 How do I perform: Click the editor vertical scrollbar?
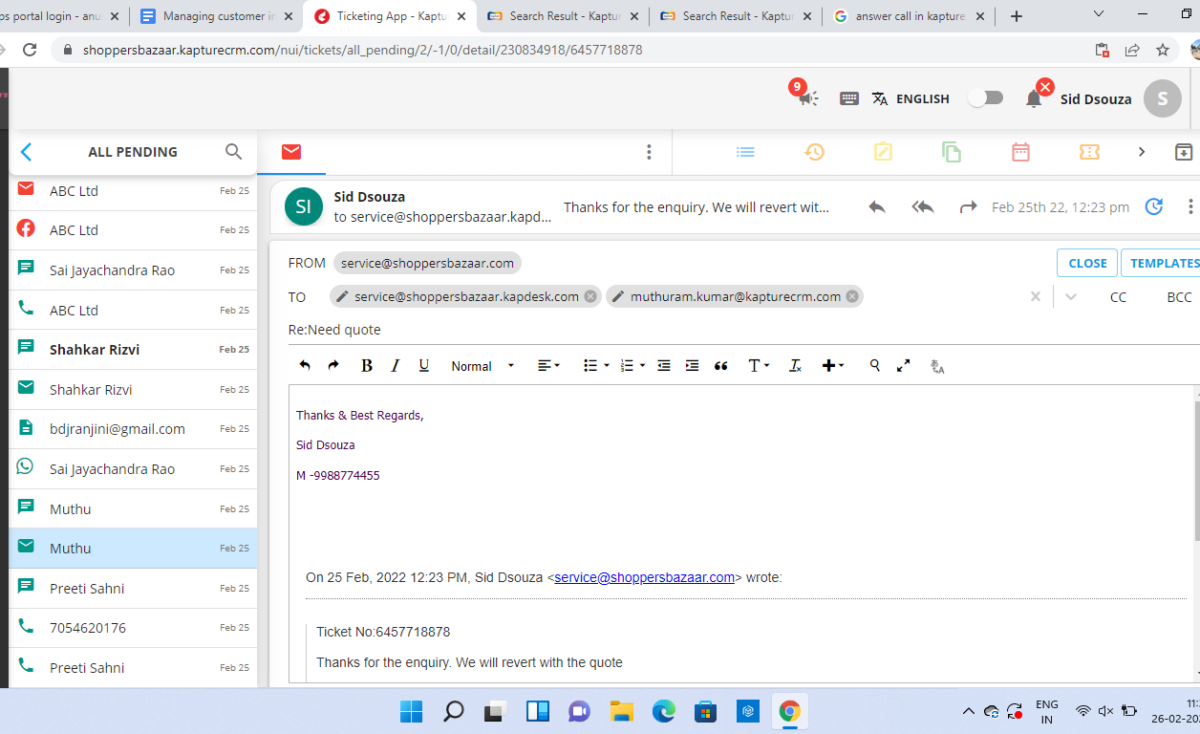[x=1196, y=470]
